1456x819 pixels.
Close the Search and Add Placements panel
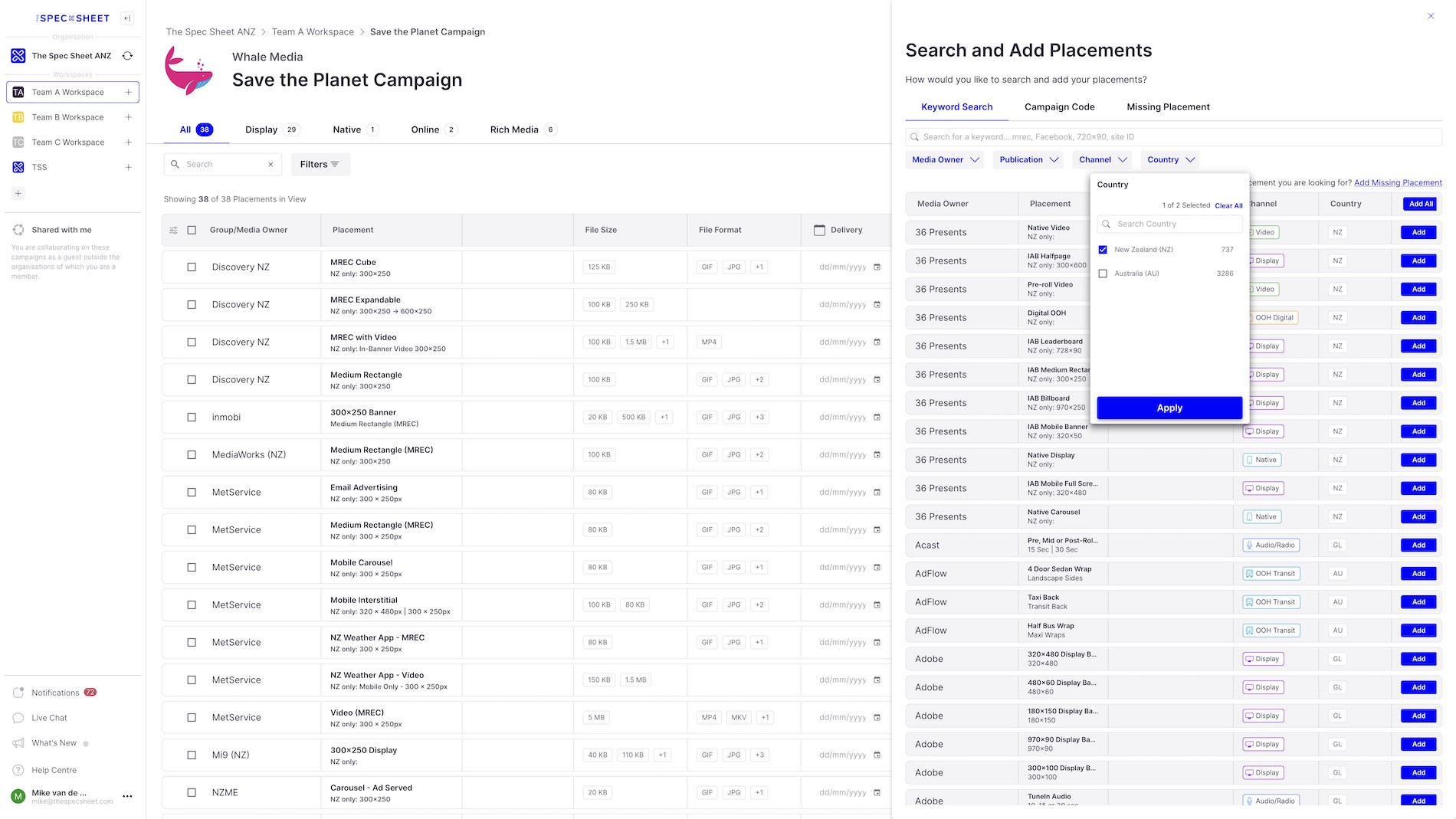[1431, 16]
